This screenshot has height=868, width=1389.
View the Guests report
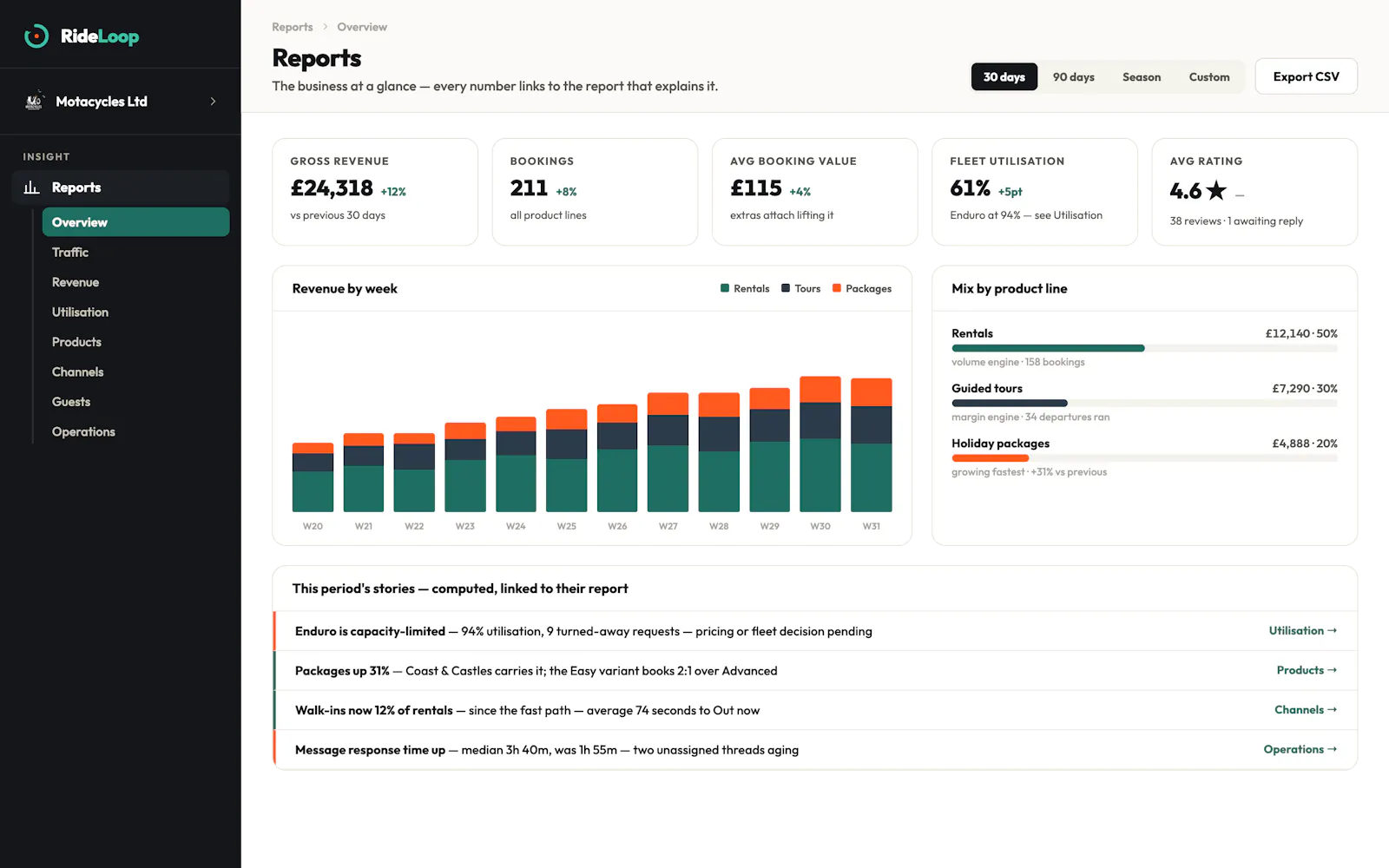(x=136, y=402)
